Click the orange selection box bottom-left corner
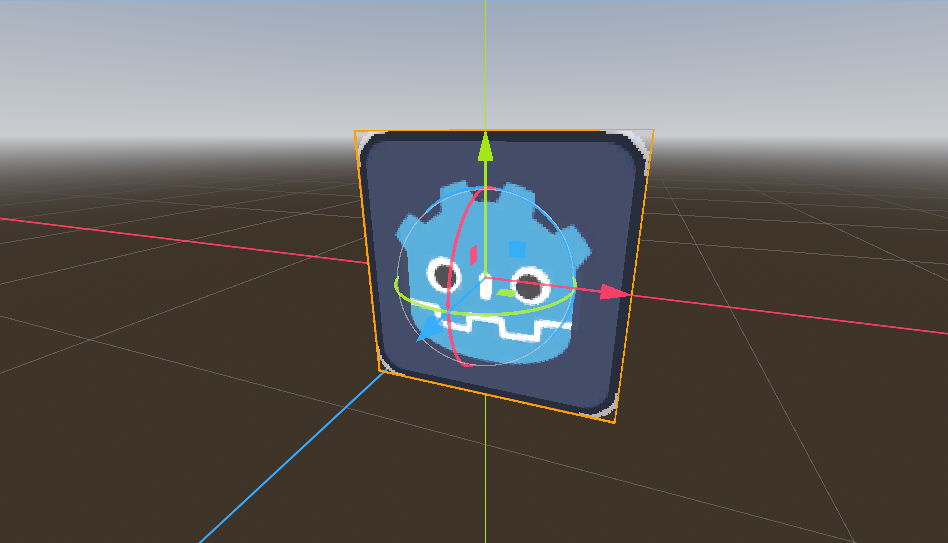The width and height of the screenshot is (948, 543). [379, 371]
